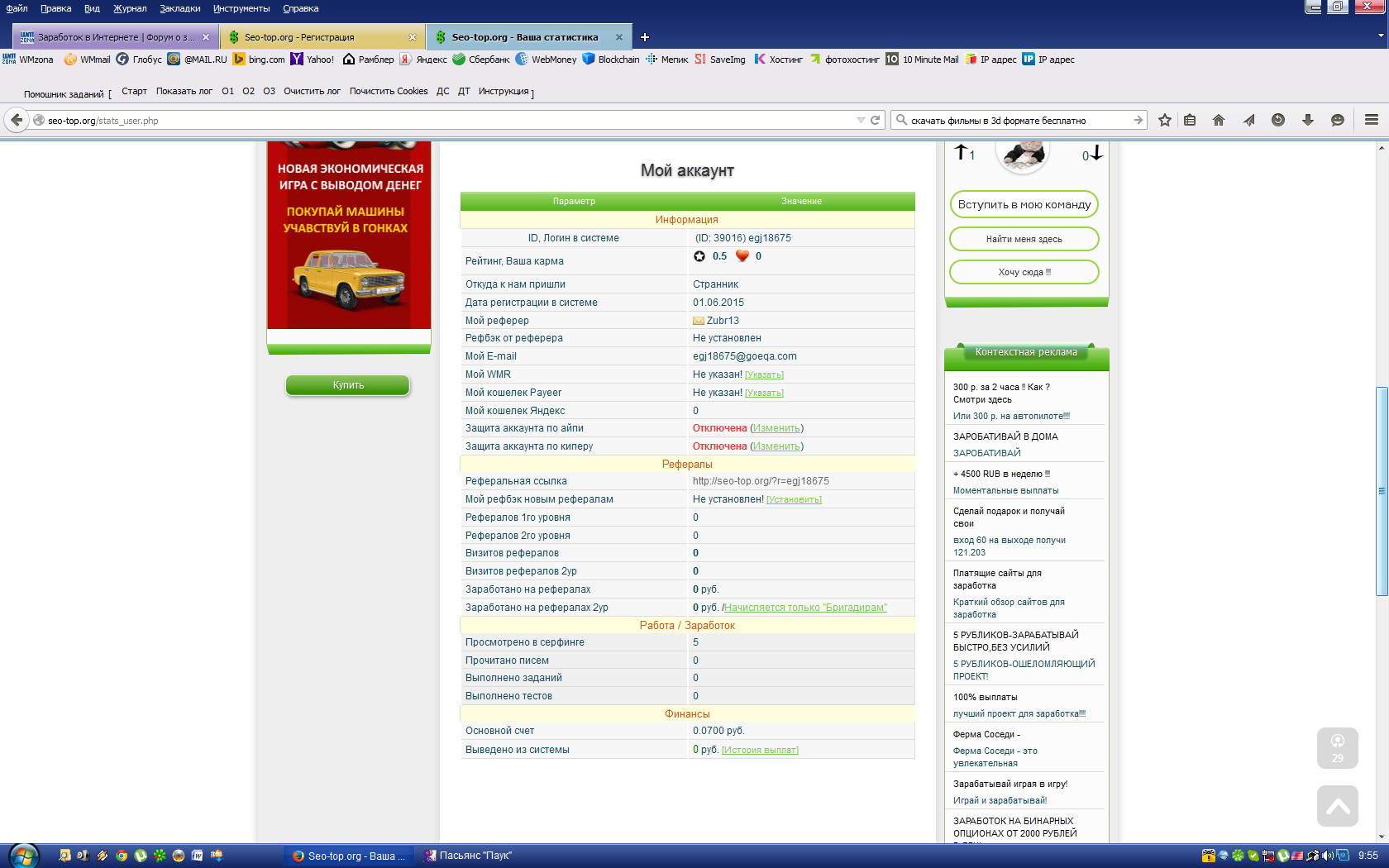The image size is (1389, 868).
Task: Click the send arrow toolbar icon
Action: point(1248,120)
